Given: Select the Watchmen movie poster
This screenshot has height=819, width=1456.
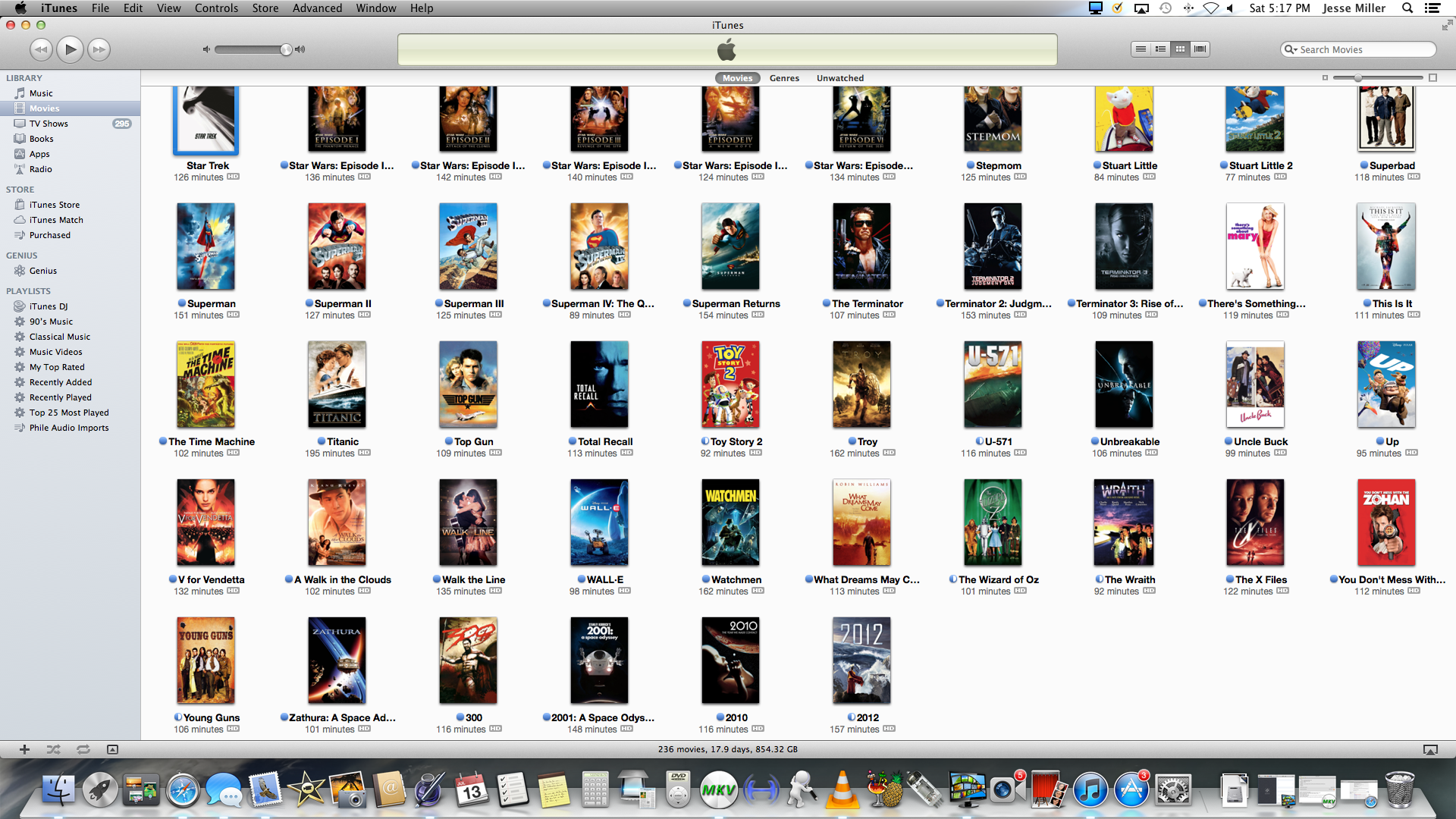Looking at the screenshot, I should click(x=730, y=522).
